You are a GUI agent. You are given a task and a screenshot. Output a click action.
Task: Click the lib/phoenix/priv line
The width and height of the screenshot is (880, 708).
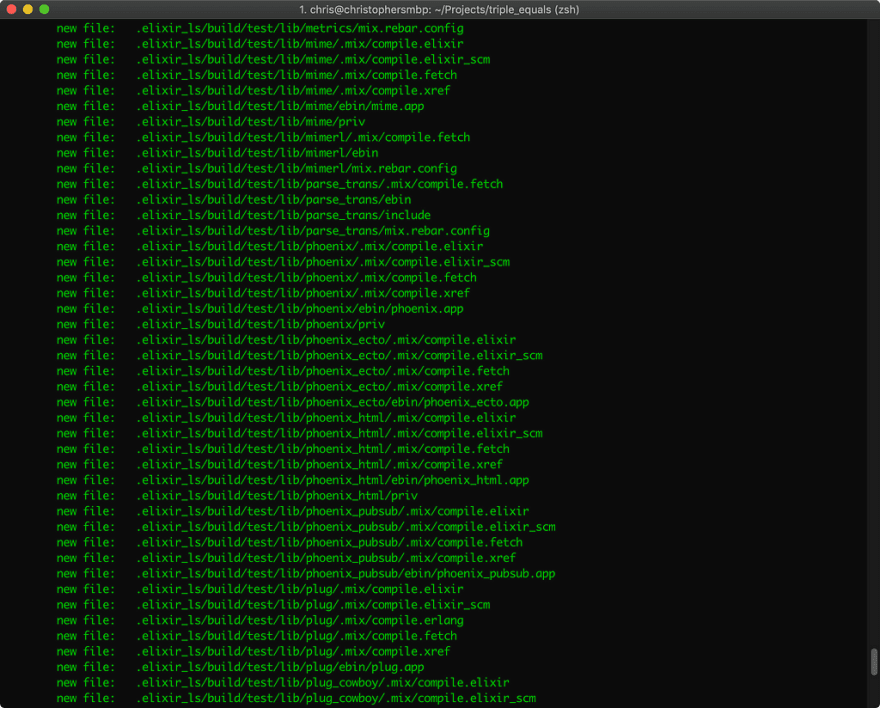pyautogui.click(x=221, y=325)
